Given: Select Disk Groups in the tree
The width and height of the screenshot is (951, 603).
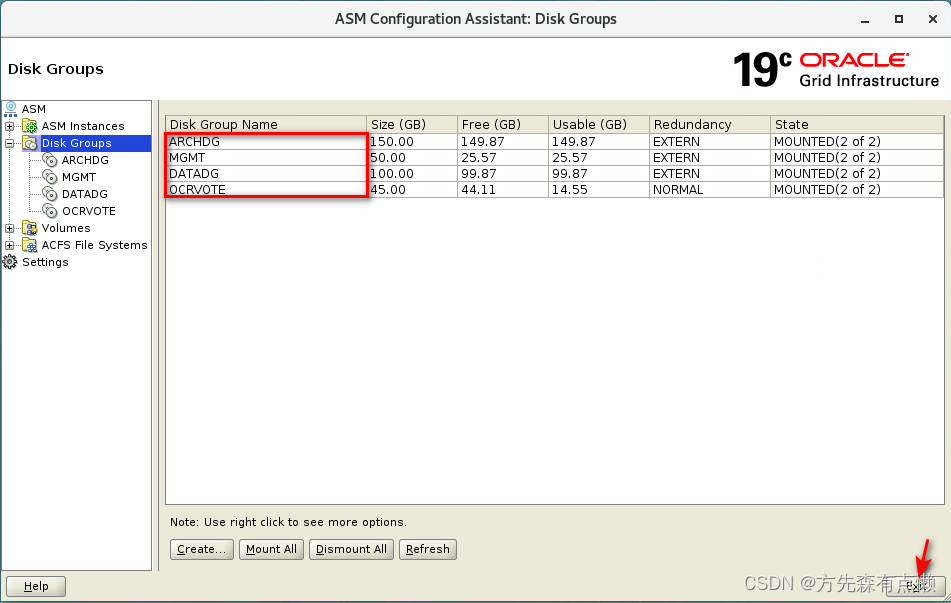Looking at the screenshot, I should 76,143.
